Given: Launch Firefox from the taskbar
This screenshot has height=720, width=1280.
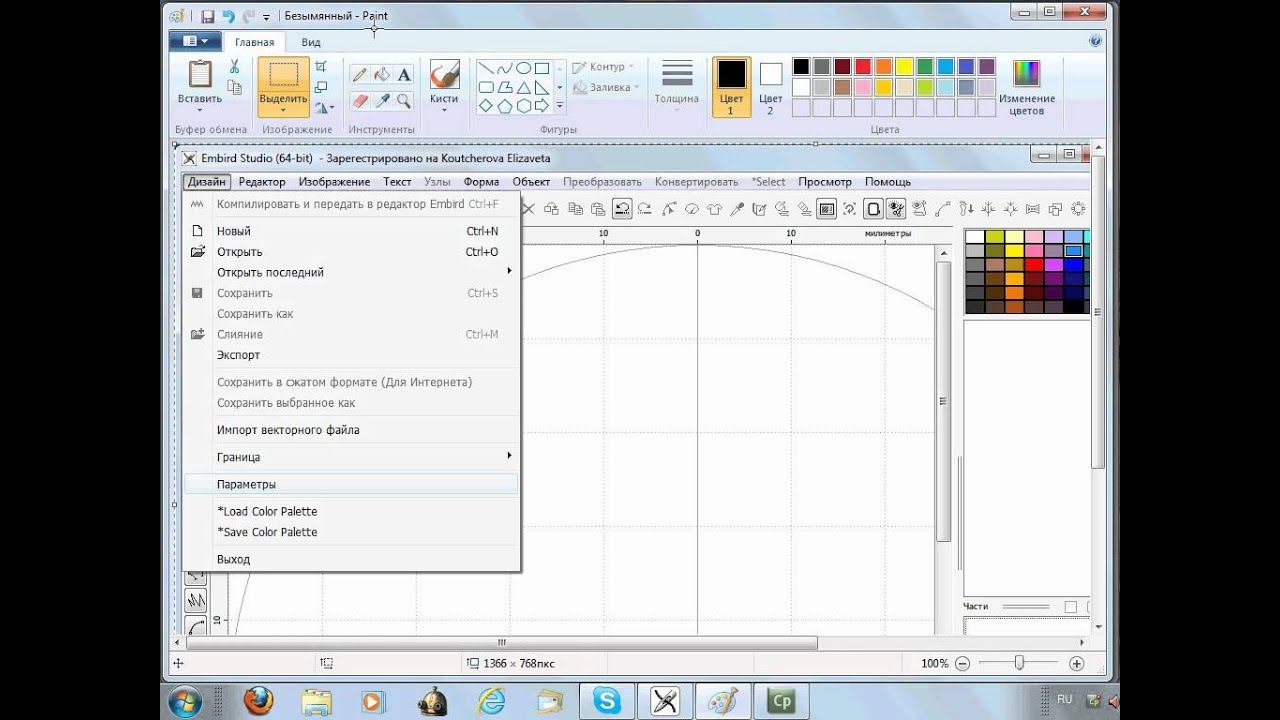Looking at the screenshot, I should point(258,700).
